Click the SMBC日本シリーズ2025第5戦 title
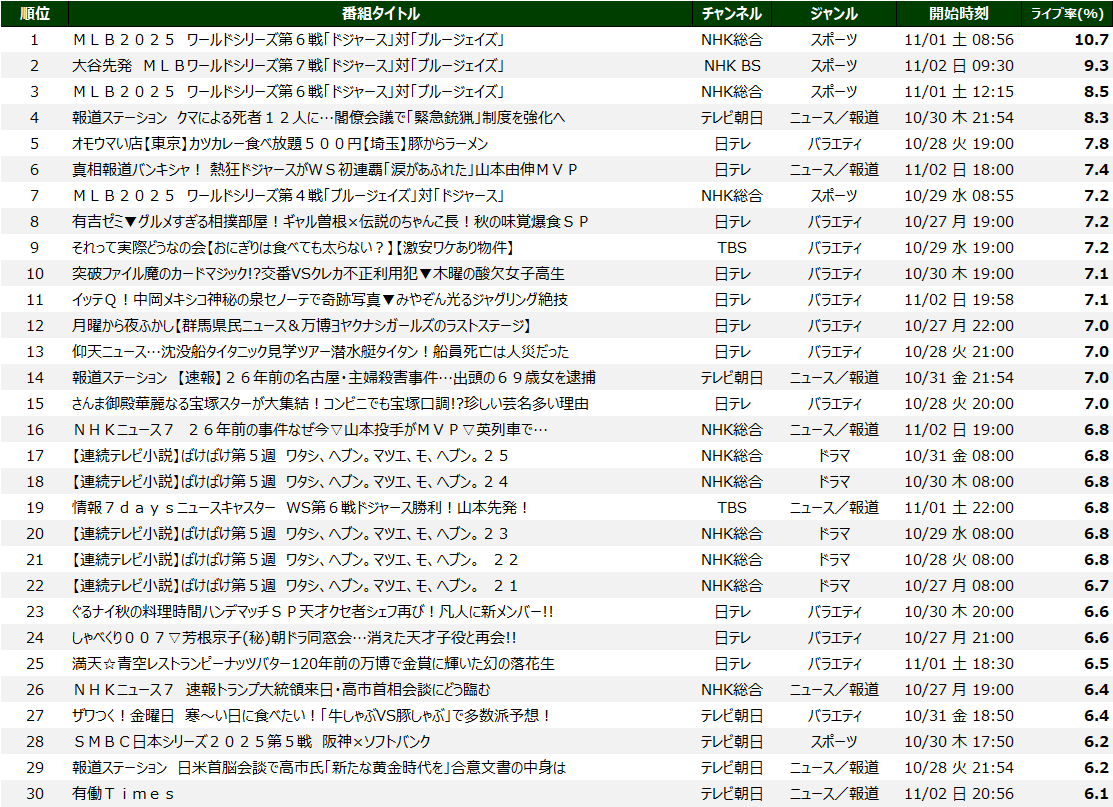Viewport: 1113px width, 807px height. click(x=252, y=742)
